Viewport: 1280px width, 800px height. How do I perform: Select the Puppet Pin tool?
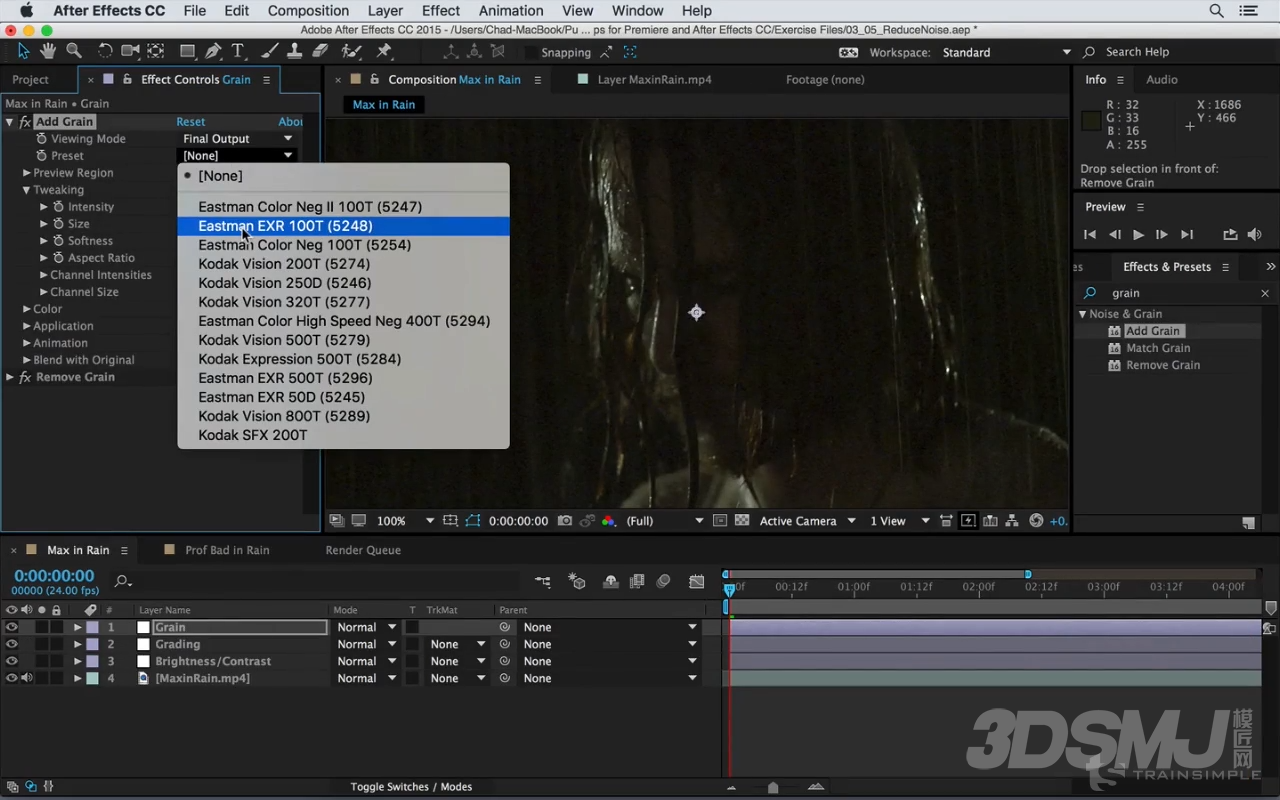pyautogui.click(x=384, y=51)
